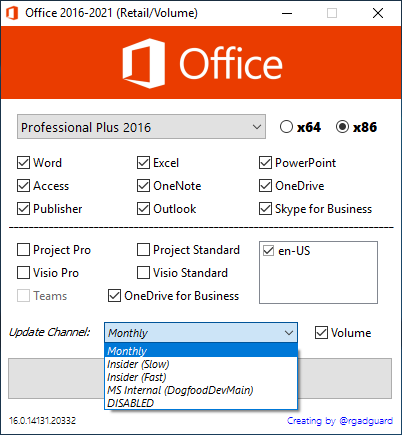The image size is (402, 435).
Task: Pick DISABLED in the update channel list
Action: pyautogui.click(x=201, y=403)
